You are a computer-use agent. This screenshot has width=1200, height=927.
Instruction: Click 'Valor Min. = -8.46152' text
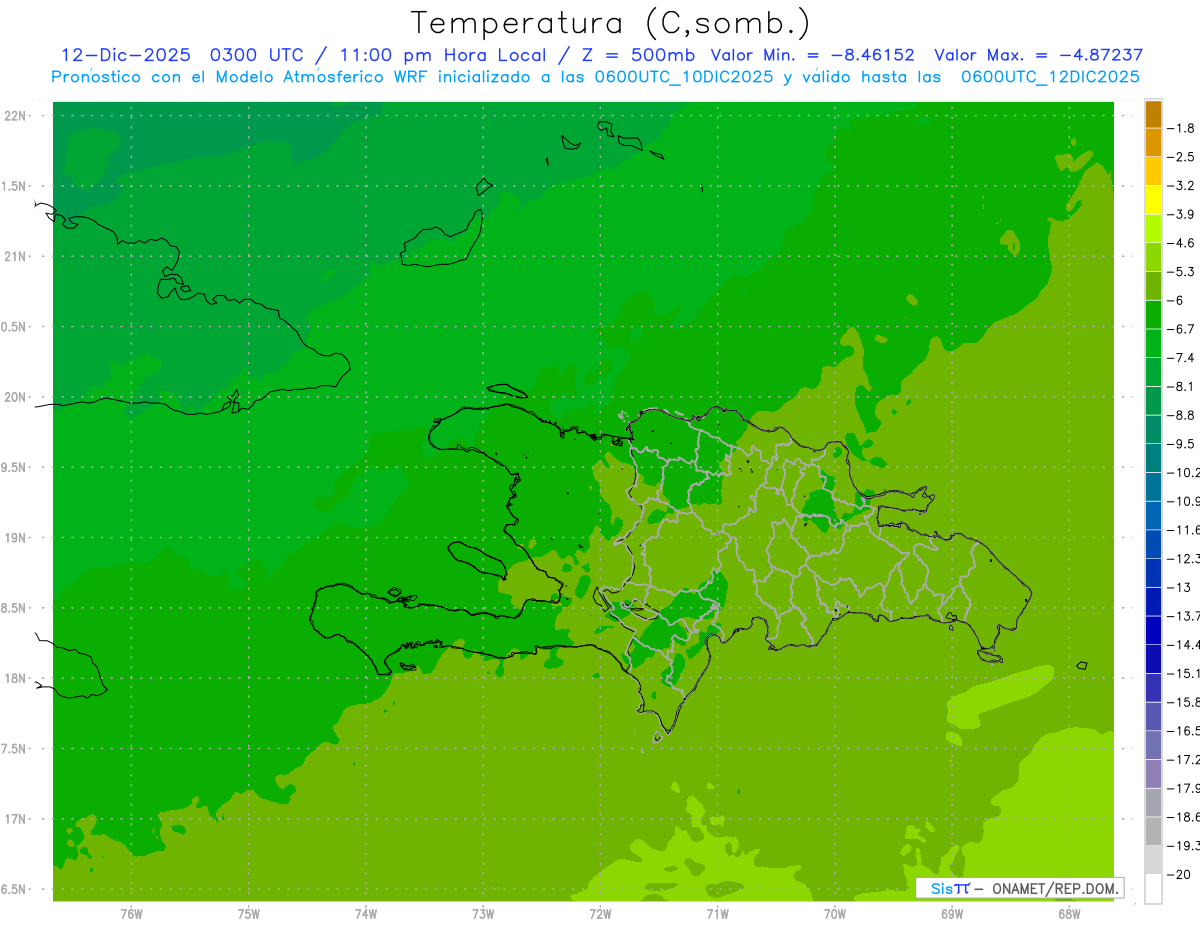point(812,55)
